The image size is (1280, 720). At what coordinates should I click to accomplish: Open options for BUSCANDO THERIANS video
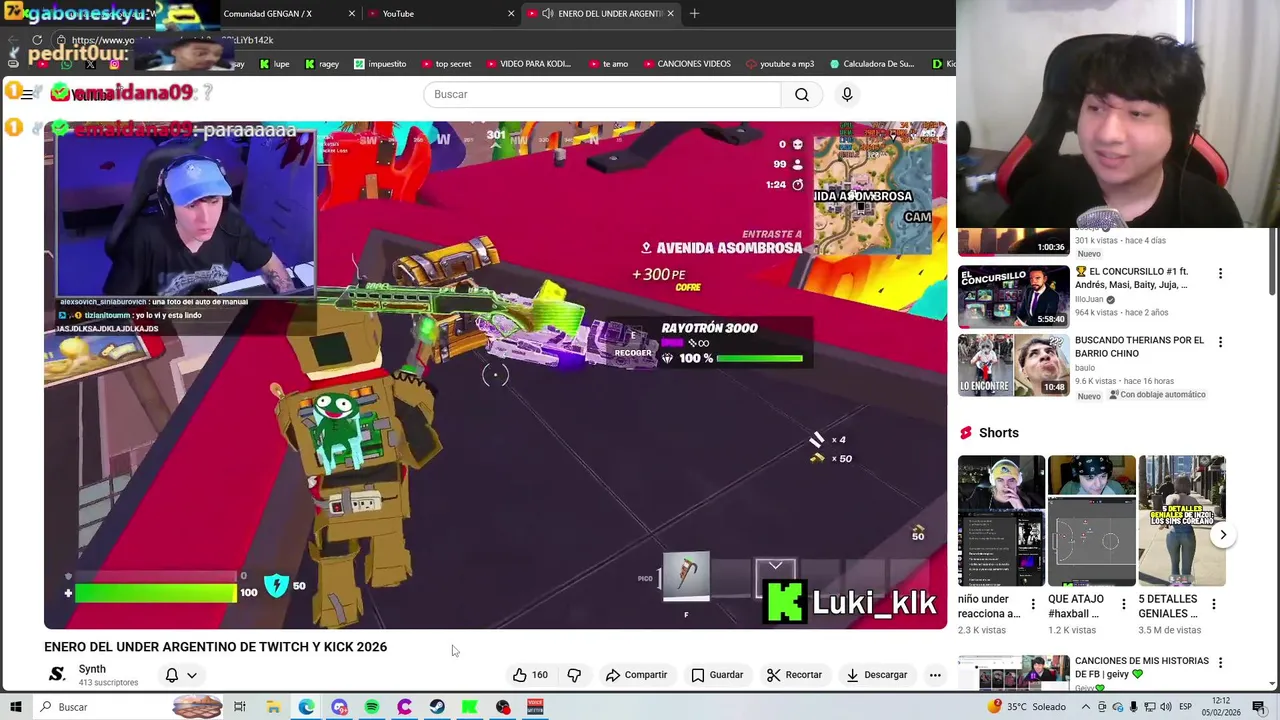1220,342
